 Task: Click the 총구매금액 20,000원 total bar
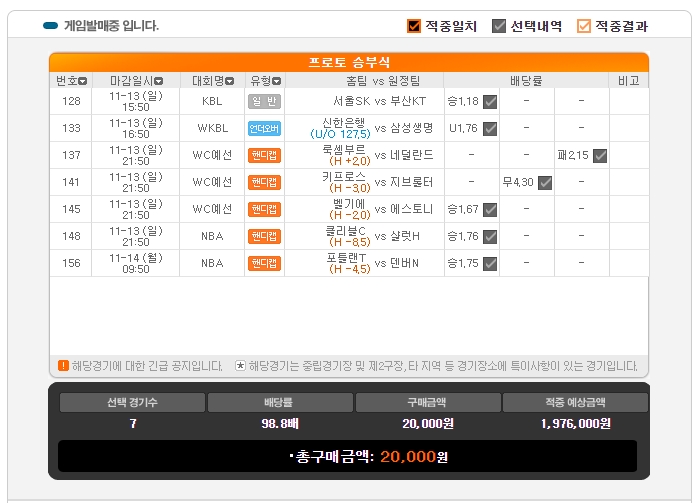[347, 456]
